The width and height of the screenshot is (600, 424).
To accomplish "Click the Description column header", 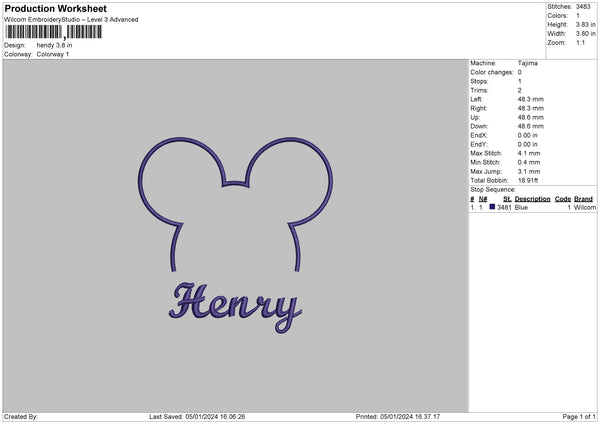I will tap(532, 199).
